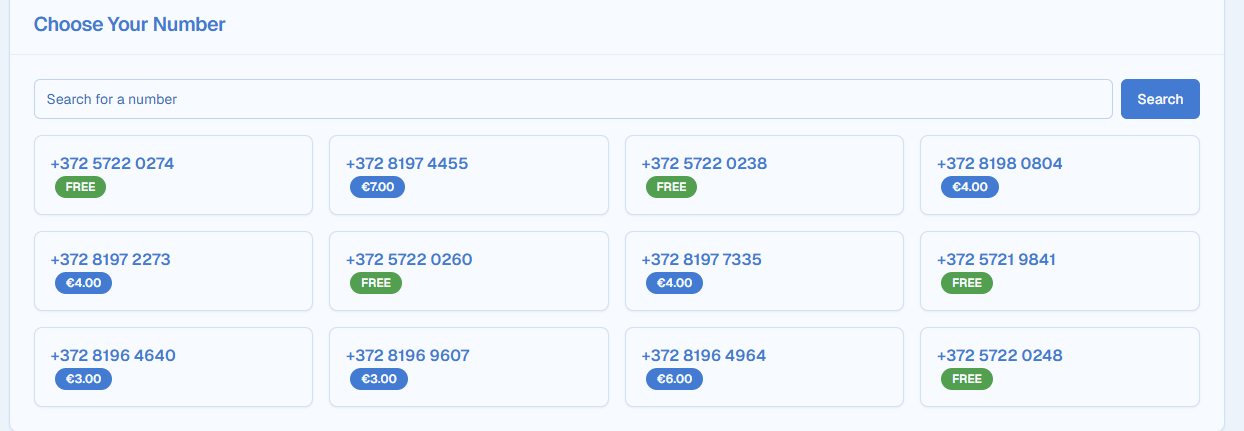The height and width of the screenshot is (431, 1244).
Task: Click the €6.00 price badge
Action: tap(674, 379)
